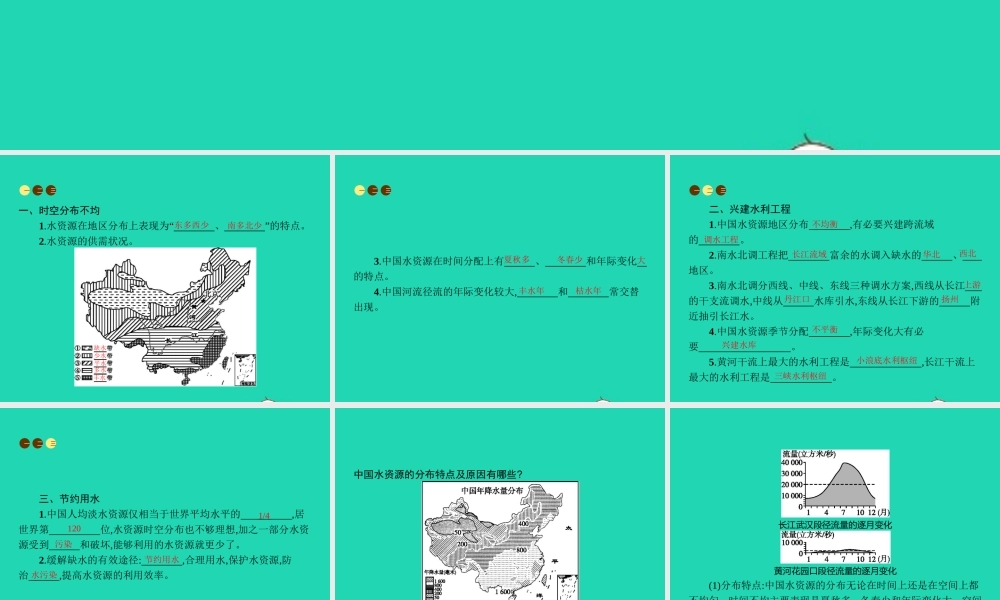Click the red answer 水污染
The width and height of the screenshot is (1000, 600).
44,575
